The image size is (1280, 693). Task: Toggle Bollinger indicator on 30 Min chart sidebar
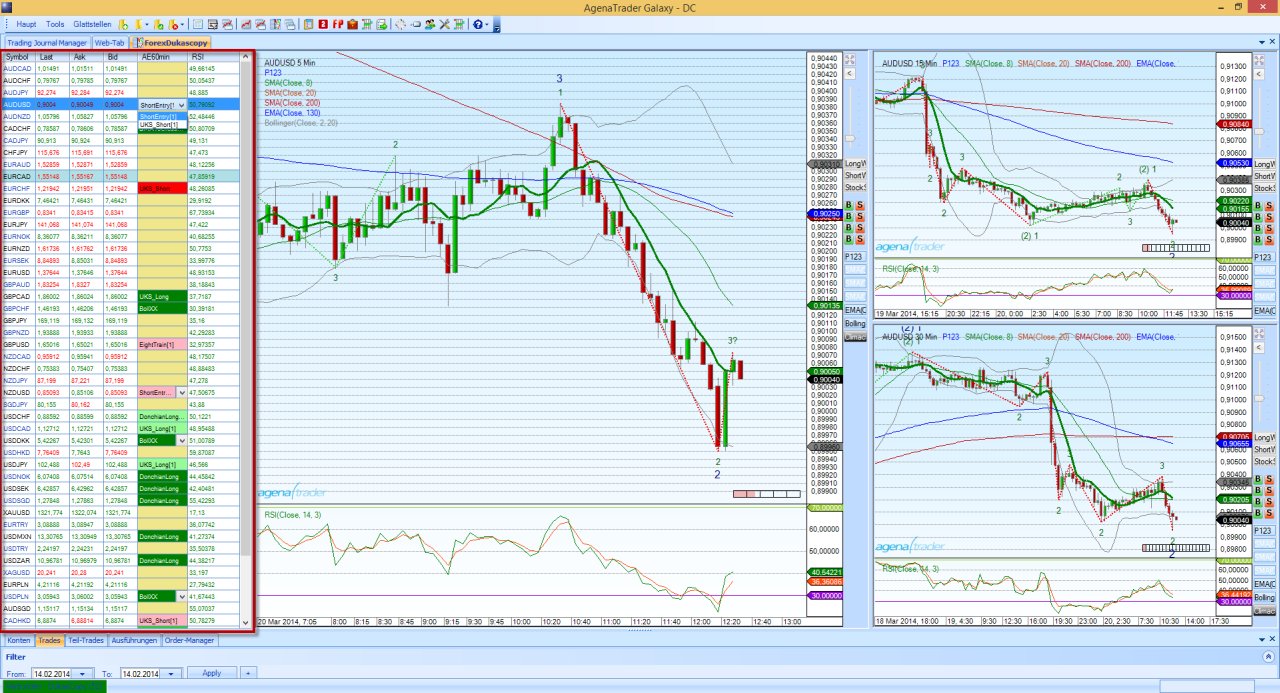[1265, 597]
